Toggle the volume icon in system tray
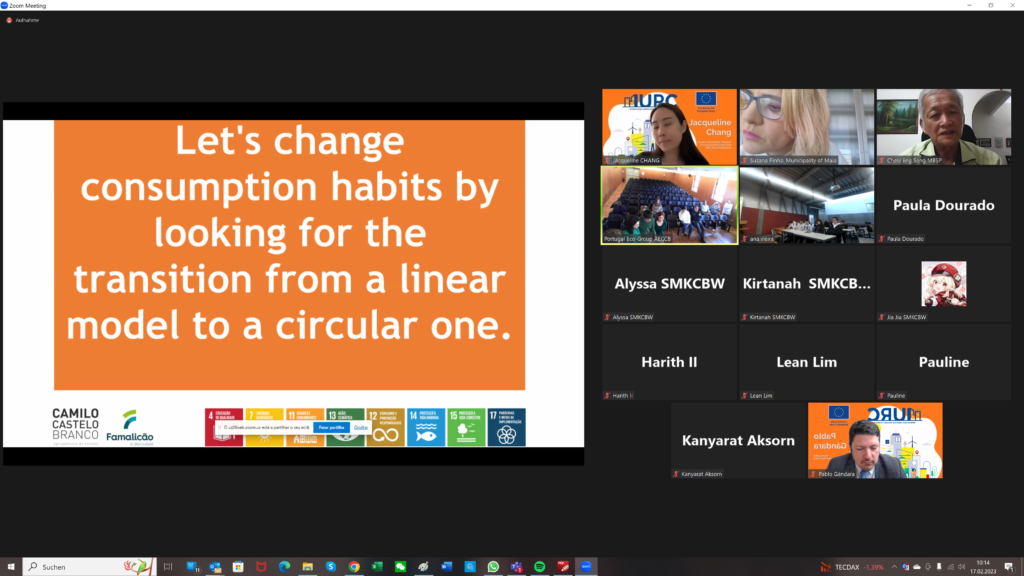This screenshot has width=1024, height=576. (x=961, y=567)
